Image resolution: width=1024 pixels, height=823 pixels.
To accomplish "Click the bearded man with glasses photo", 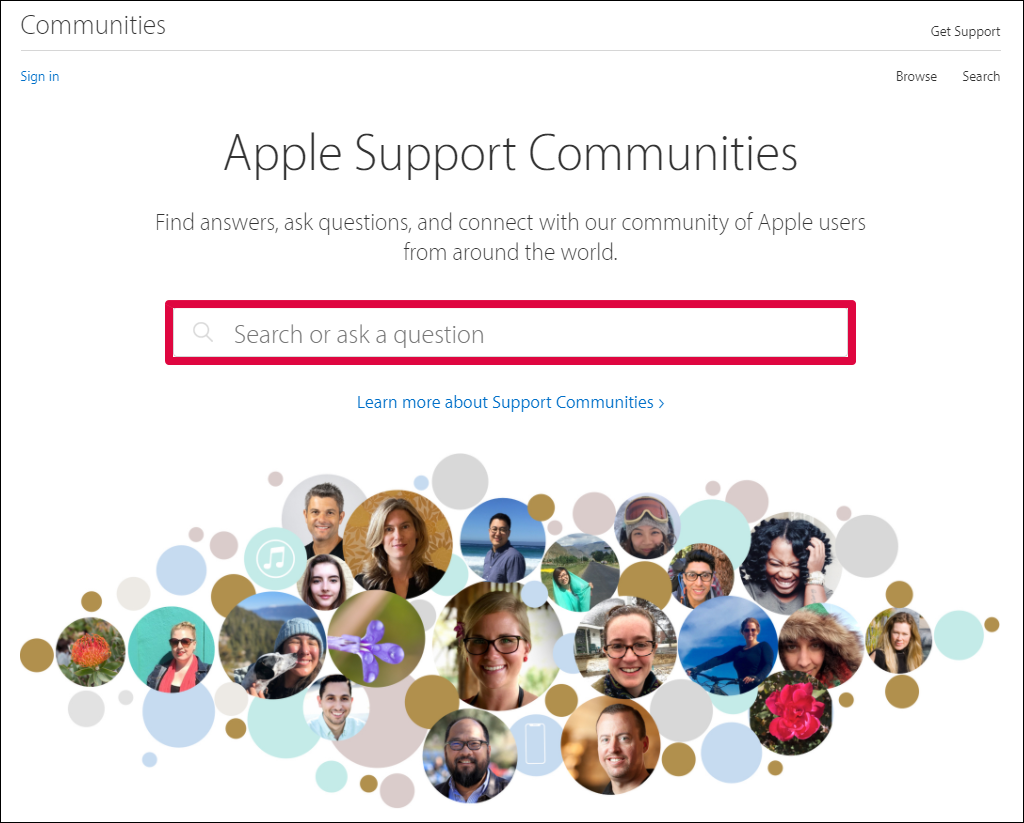I will point(470,756).
